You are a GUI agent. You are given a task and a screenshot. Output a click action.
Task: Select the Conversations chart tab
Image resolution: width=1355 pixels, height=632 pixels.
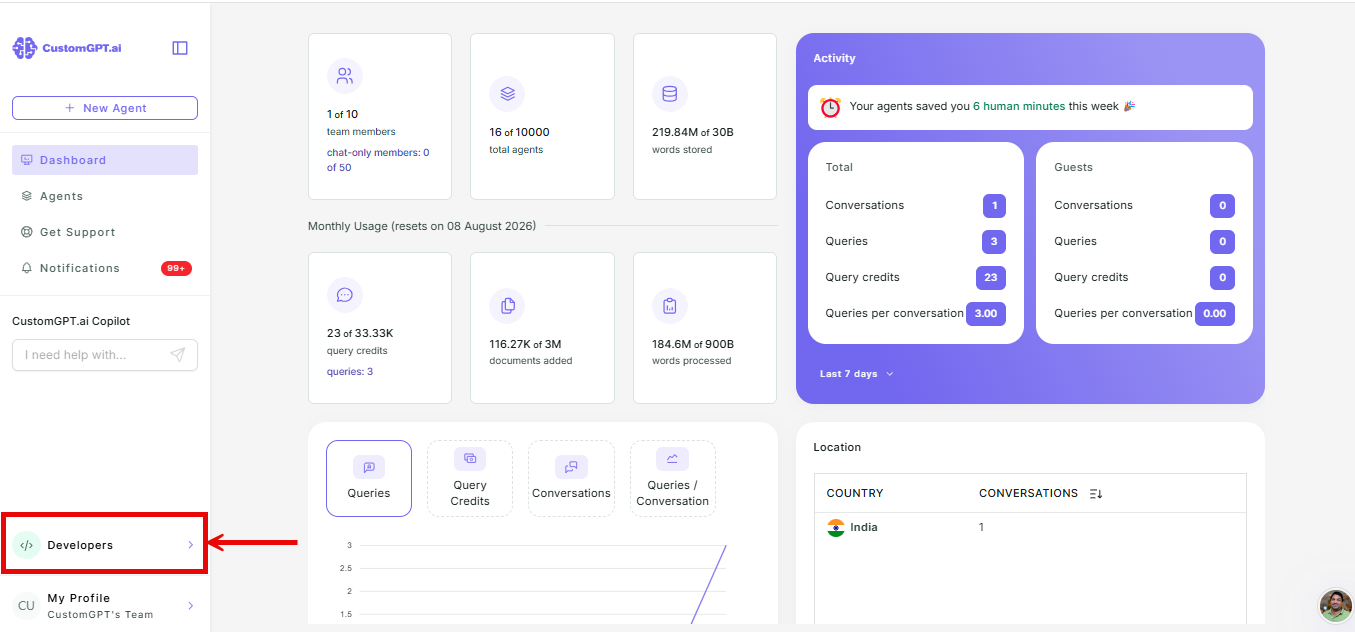click(571, 478)
